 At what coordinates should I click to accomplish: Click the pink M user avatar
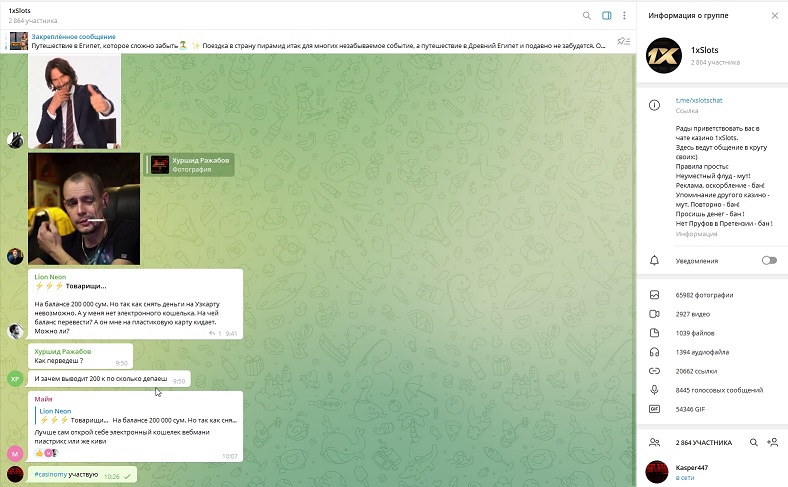(15, 454)
